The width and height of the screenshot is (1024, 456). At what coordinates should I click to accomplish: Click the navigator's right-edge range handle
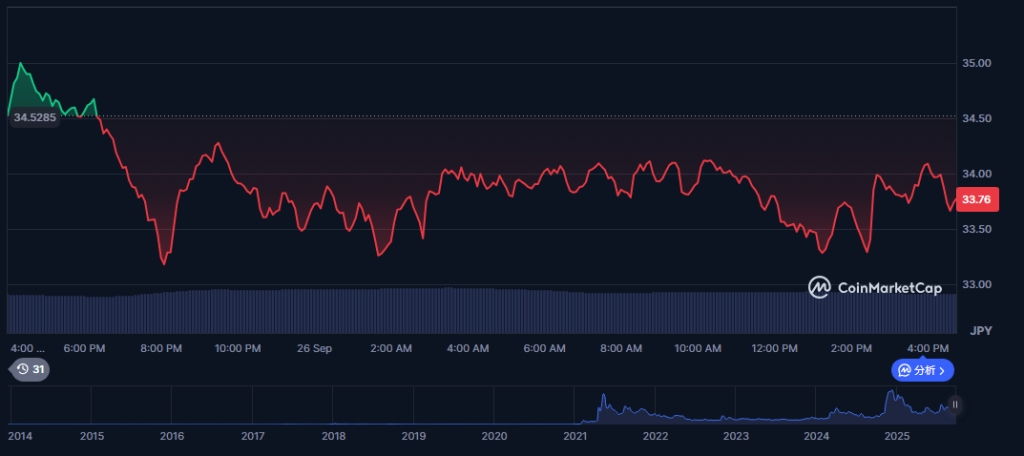click(x=955, y=405)
